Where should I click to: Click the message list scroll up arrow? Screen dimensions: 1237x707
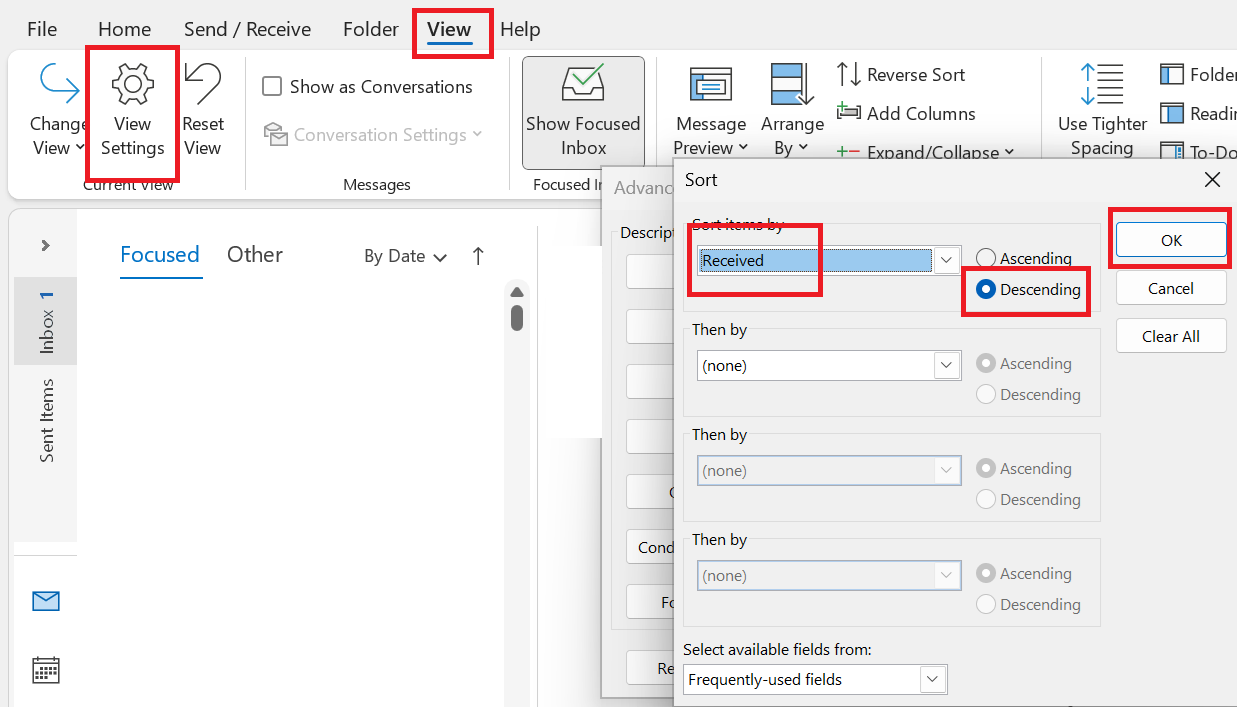pos(517,292)
